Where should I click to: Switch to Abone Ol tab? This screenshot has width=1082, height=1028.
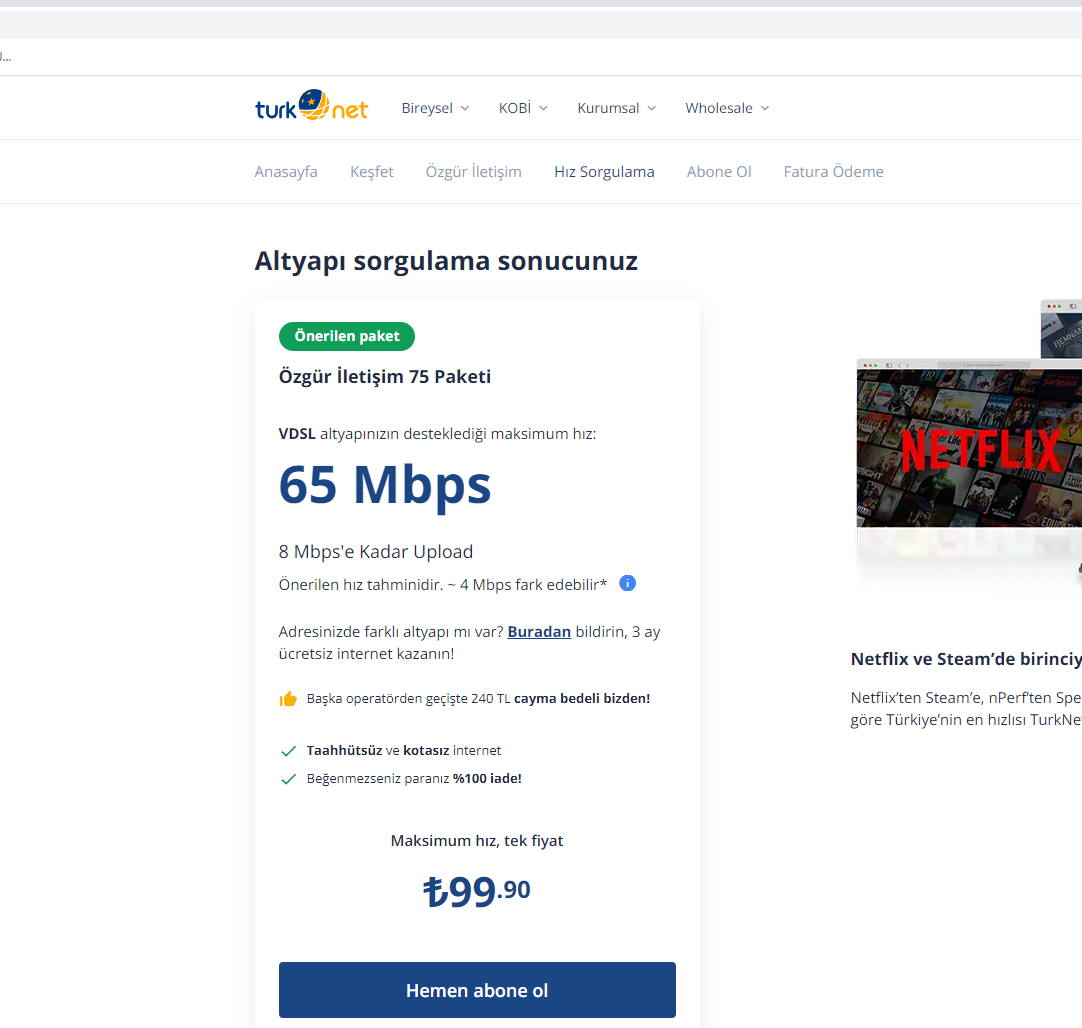[718, 172]
